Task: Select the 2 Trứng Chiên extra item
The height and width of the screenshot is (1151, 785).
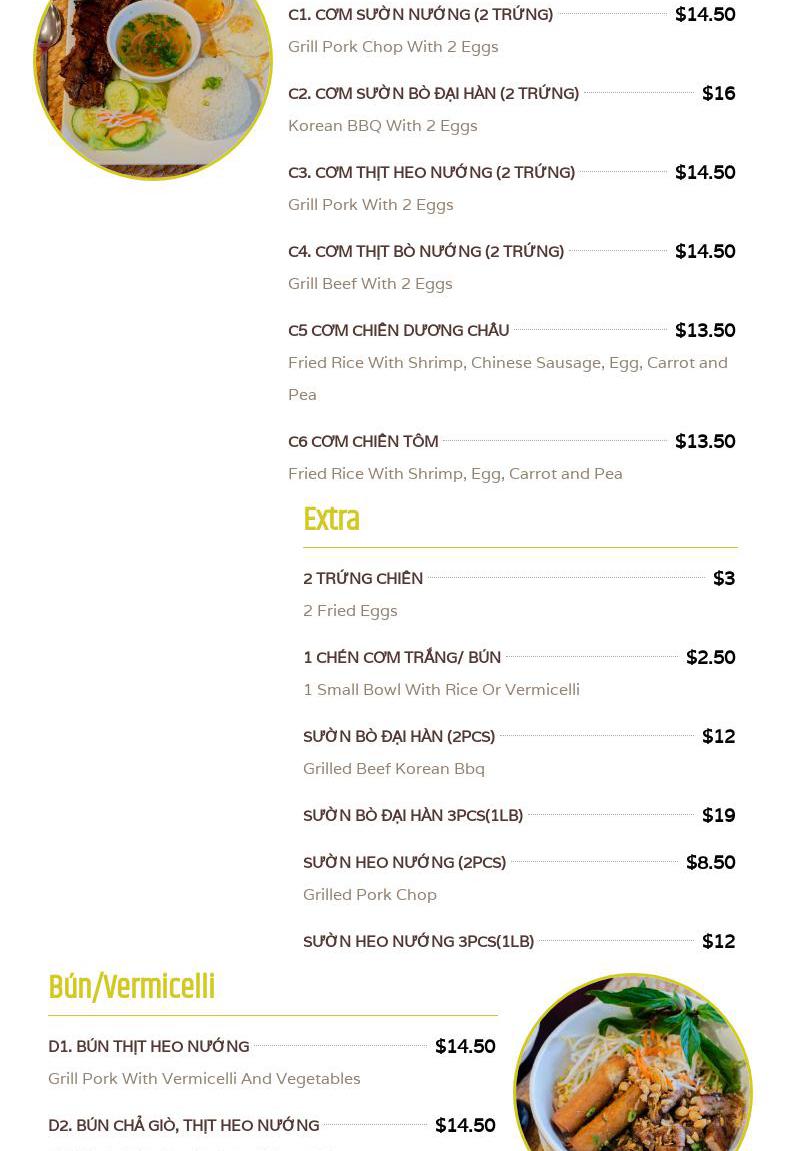Action: (x=363, y=579)
